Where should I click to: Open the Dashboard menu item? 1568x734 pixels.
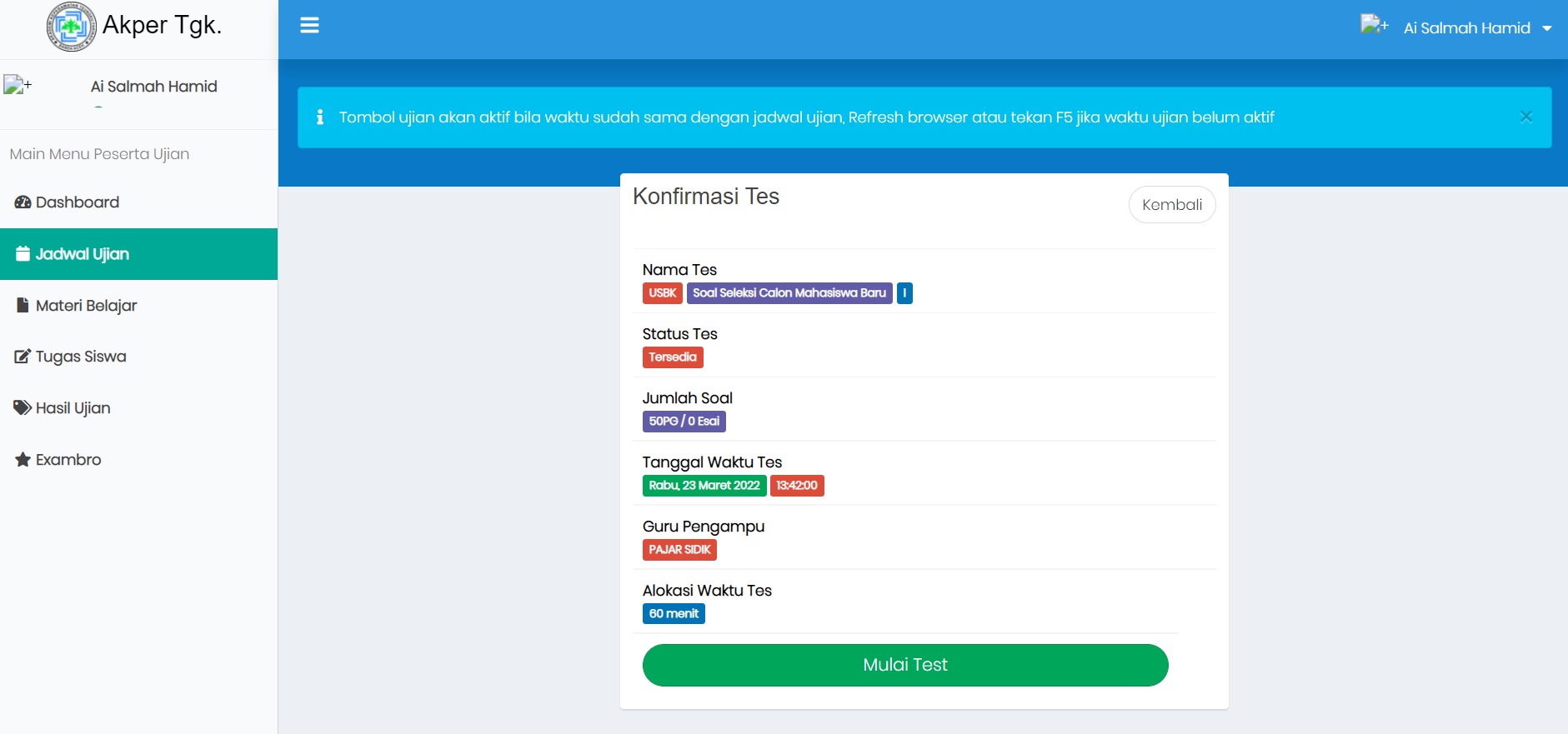point(78,202)
